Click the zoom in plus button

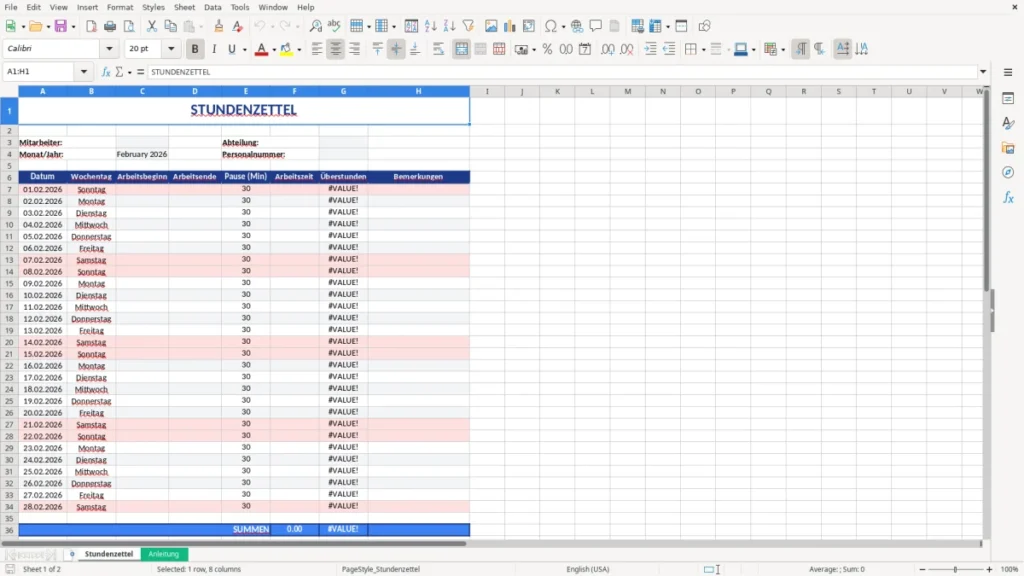tap(989, 569)
